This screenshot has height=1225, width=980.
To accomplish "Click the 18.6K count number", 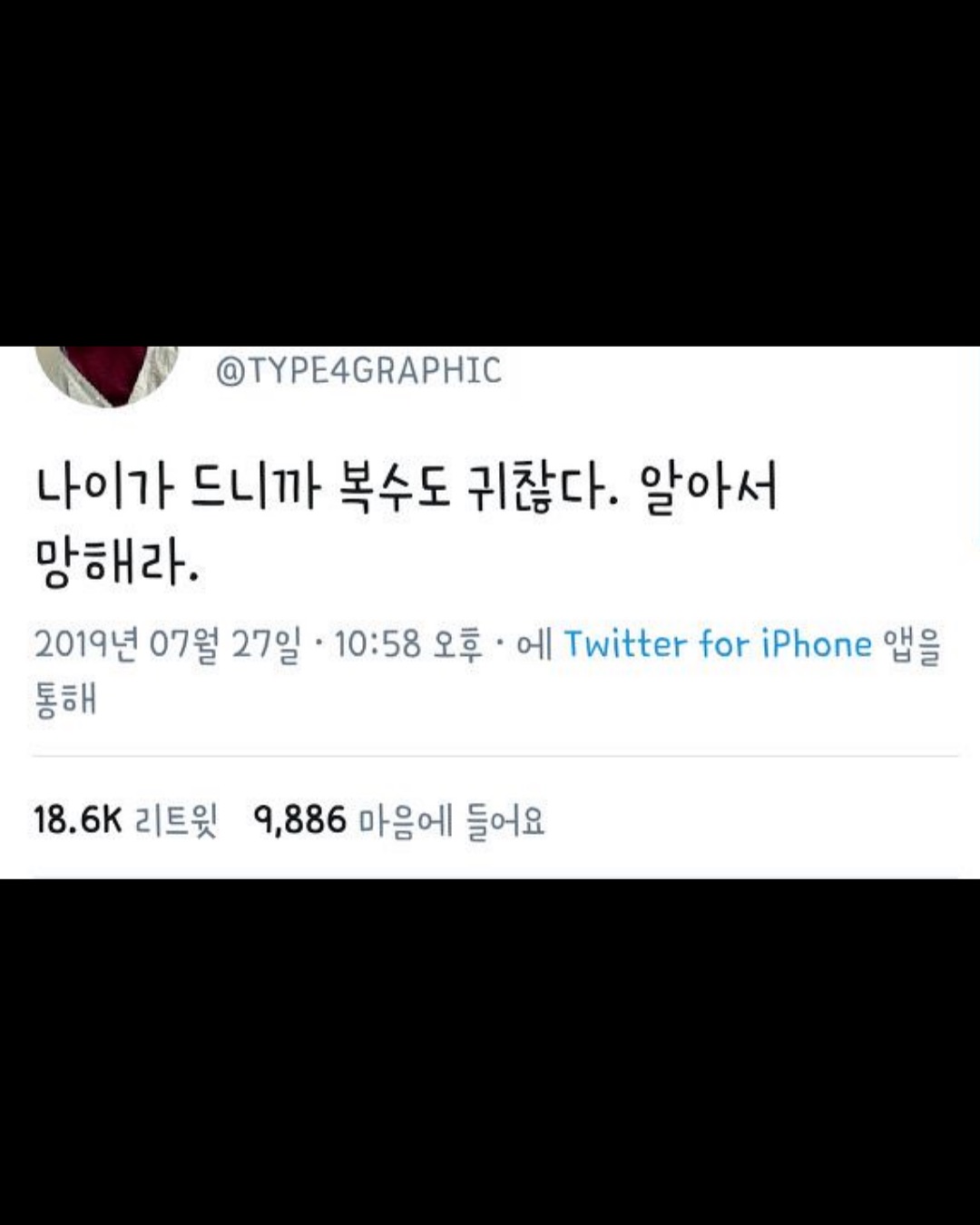I will pyautogui.click(x=78, y=820).
